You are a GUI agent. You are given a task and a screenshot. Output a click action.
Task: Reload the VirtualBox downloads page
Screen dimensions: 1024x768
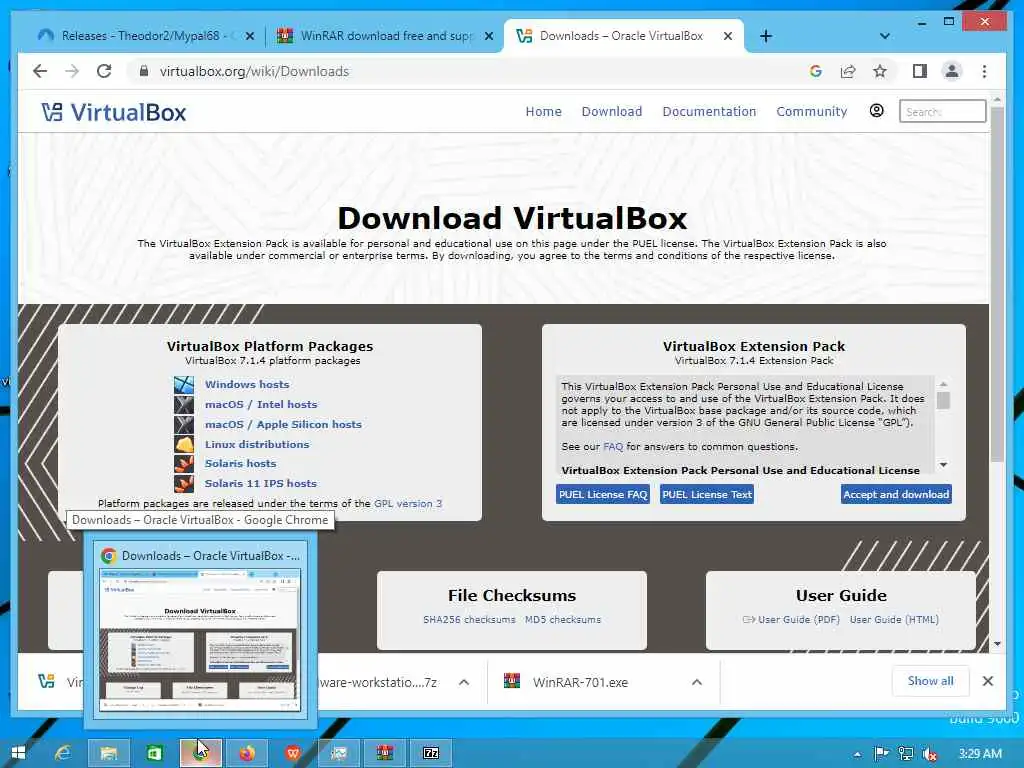pos(104,71)
